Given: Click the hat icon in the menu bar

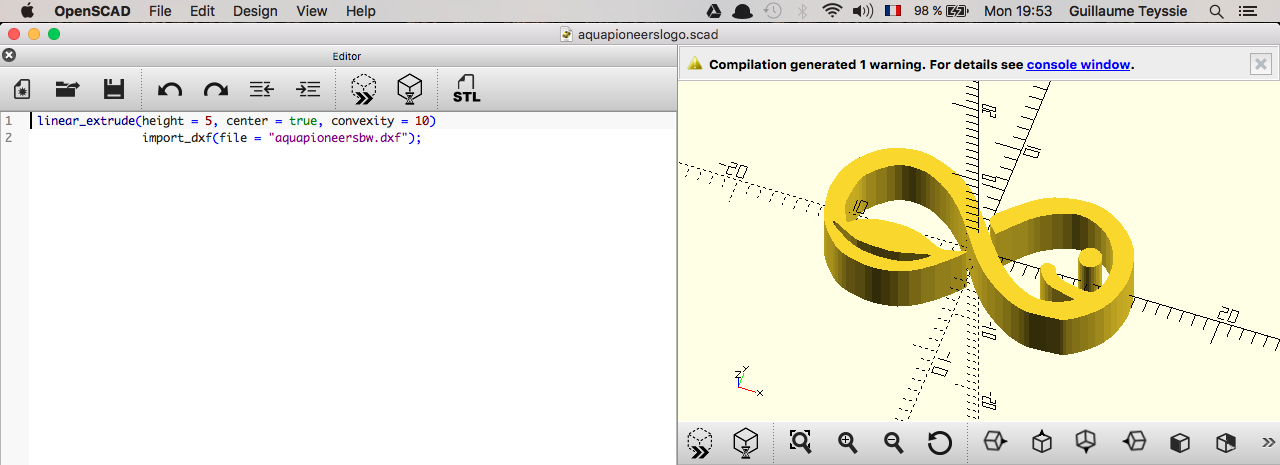Looking at the screenshot, I should [743, 11].
